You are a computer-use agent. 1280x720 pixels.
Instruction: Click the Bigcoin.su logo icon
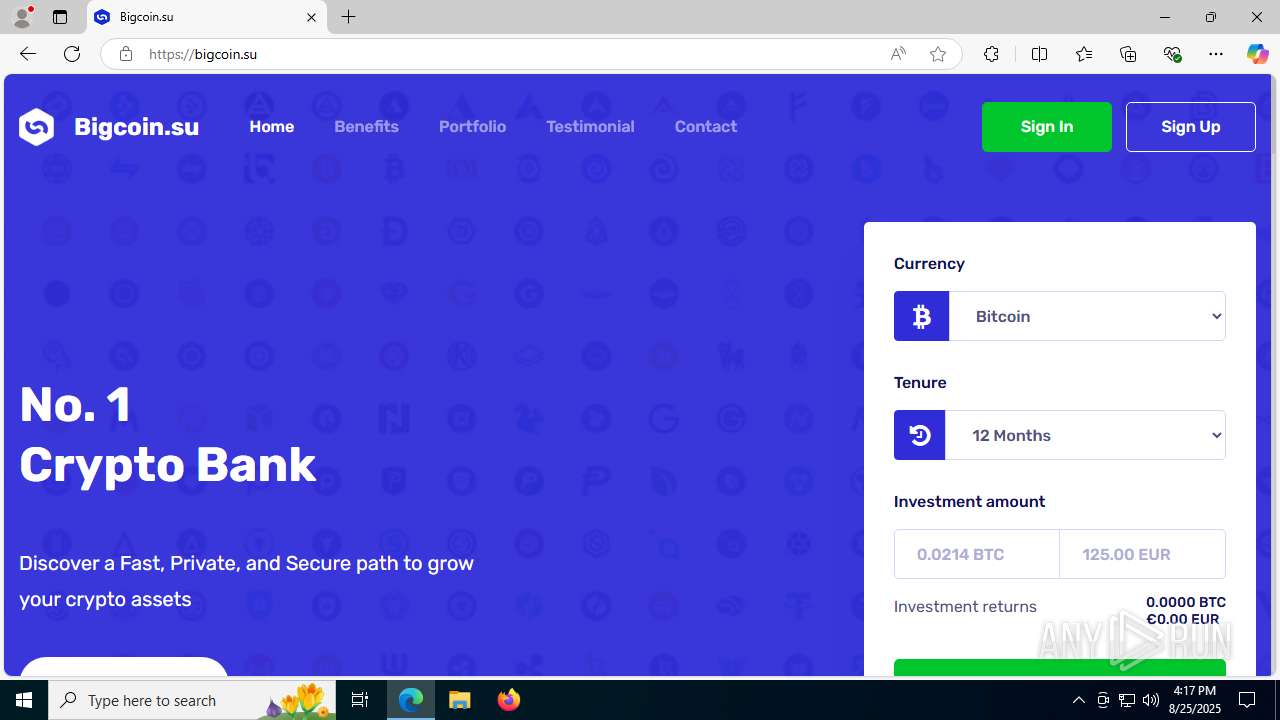(x=36, y=127)
